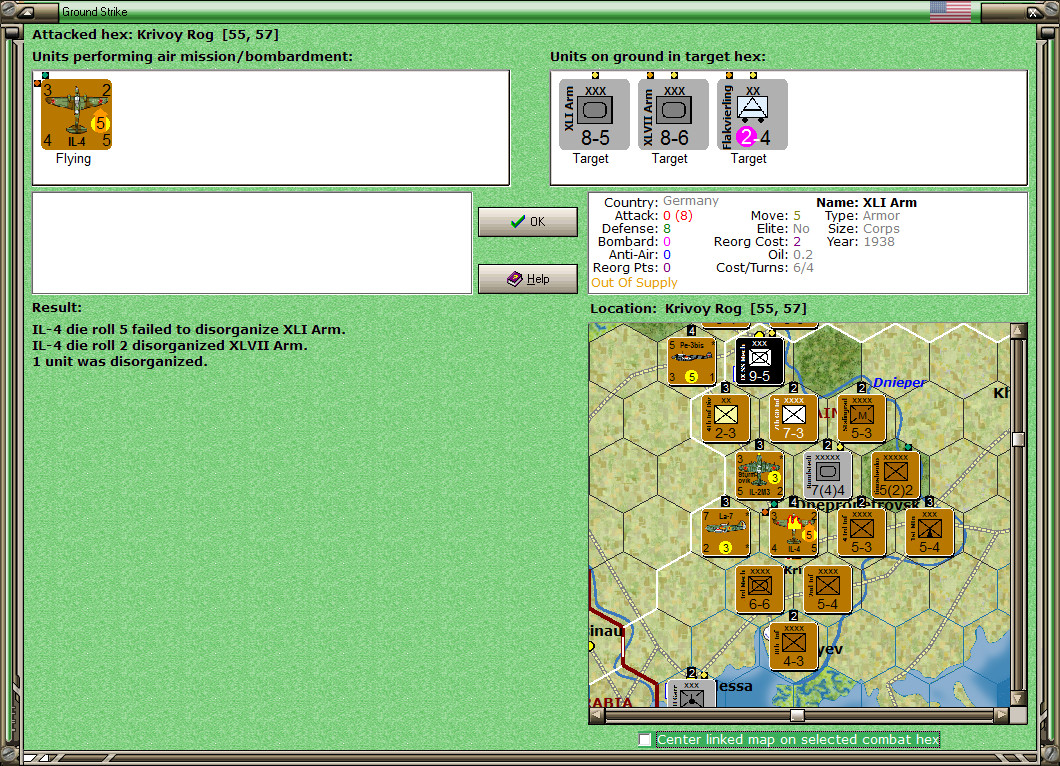Select the XLVII Arm 8-6 target unit
Viewport: 1060px width, 766px height.
(673, 115)
